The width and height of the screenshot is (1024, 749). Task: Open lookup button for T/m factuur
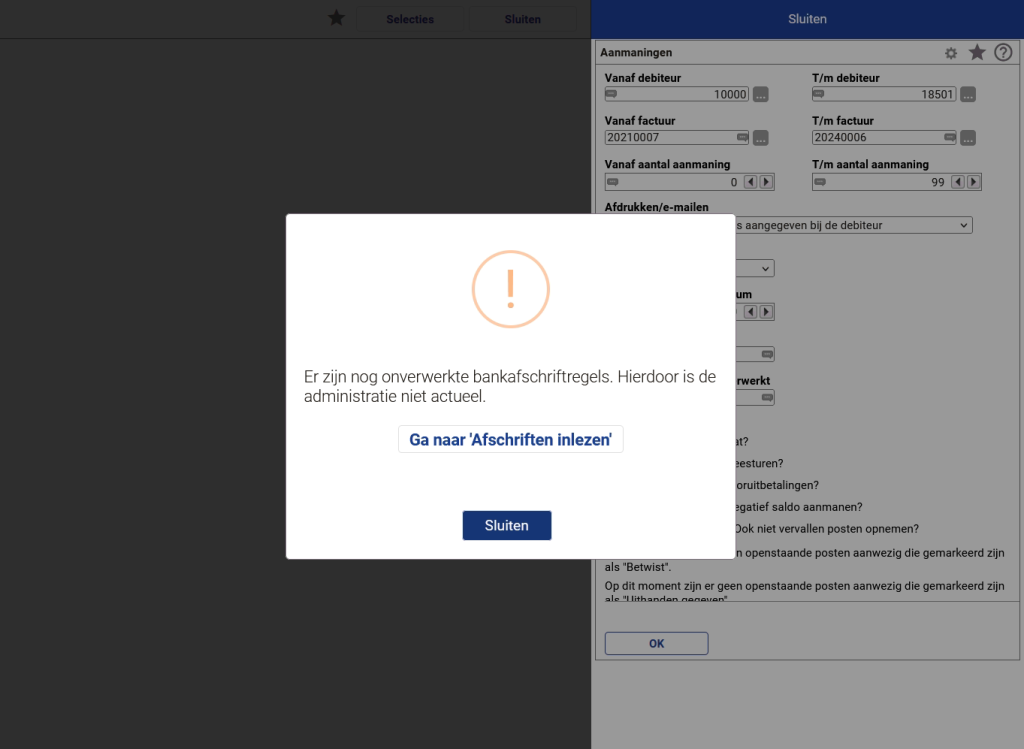coord(967,138)
